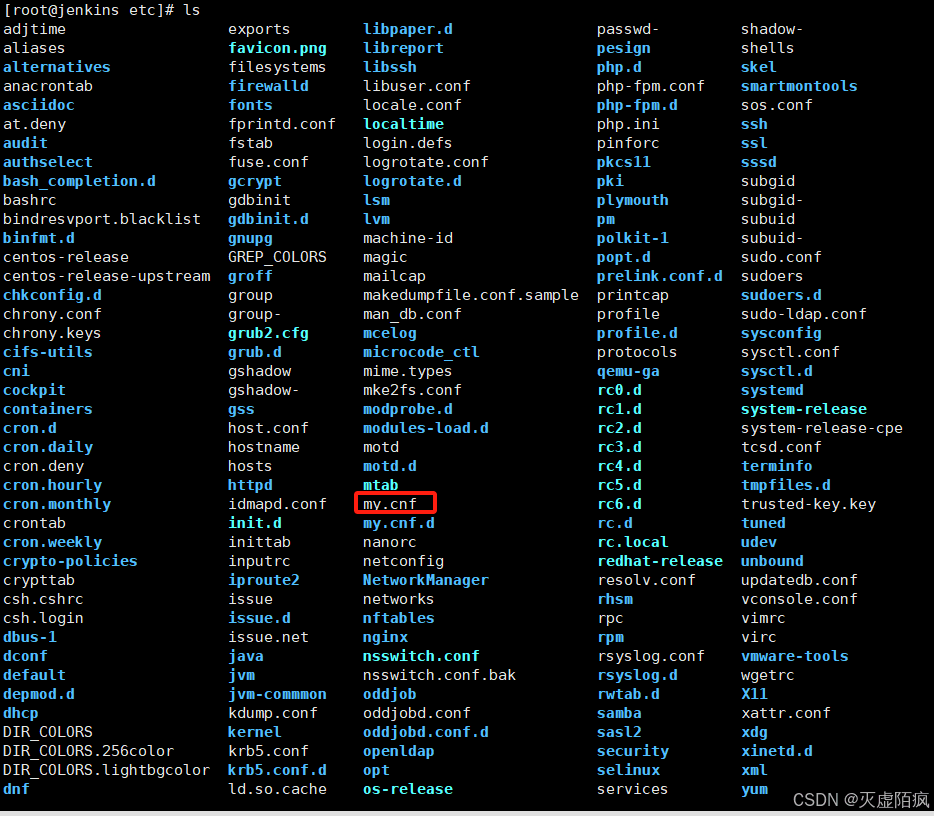Click the machine-id file entry

click(x=408, y=238)
